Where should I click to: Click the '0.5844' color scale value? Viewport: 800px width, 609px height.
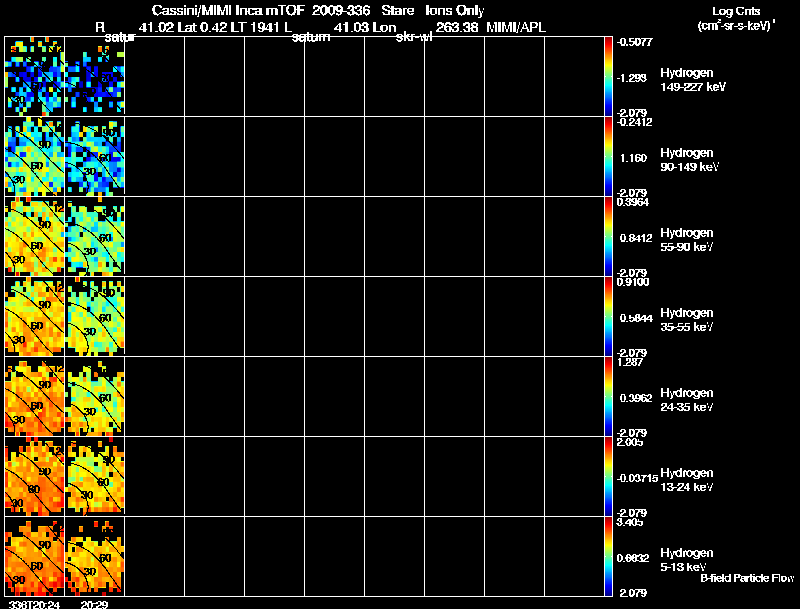[636, 318]
